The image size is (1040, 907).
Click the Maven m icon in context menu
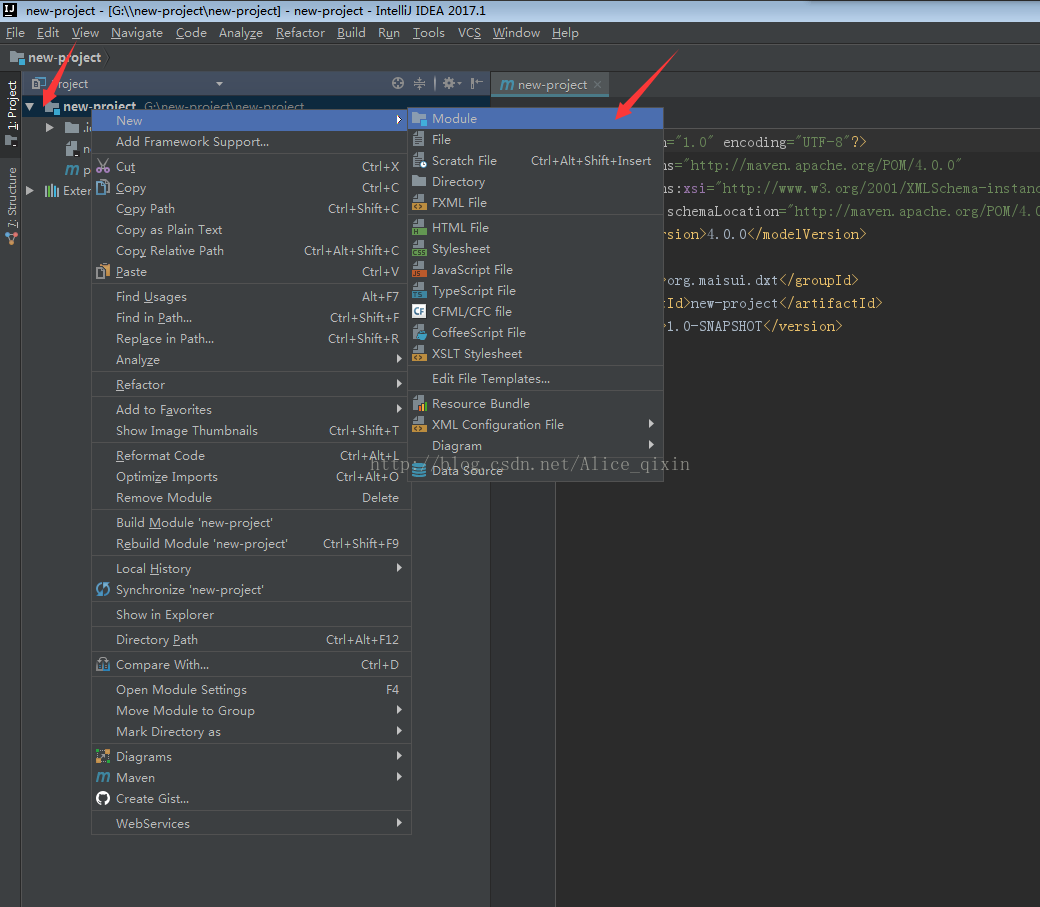(103, 777)
